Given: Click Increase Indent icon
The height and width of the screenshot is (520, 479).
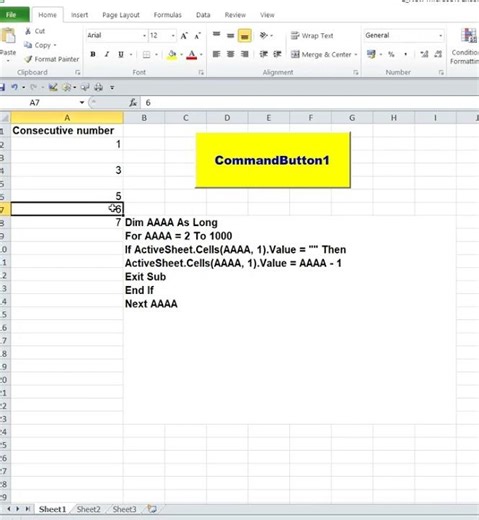Looking at the screenshot, I should (x=277, y=54).
